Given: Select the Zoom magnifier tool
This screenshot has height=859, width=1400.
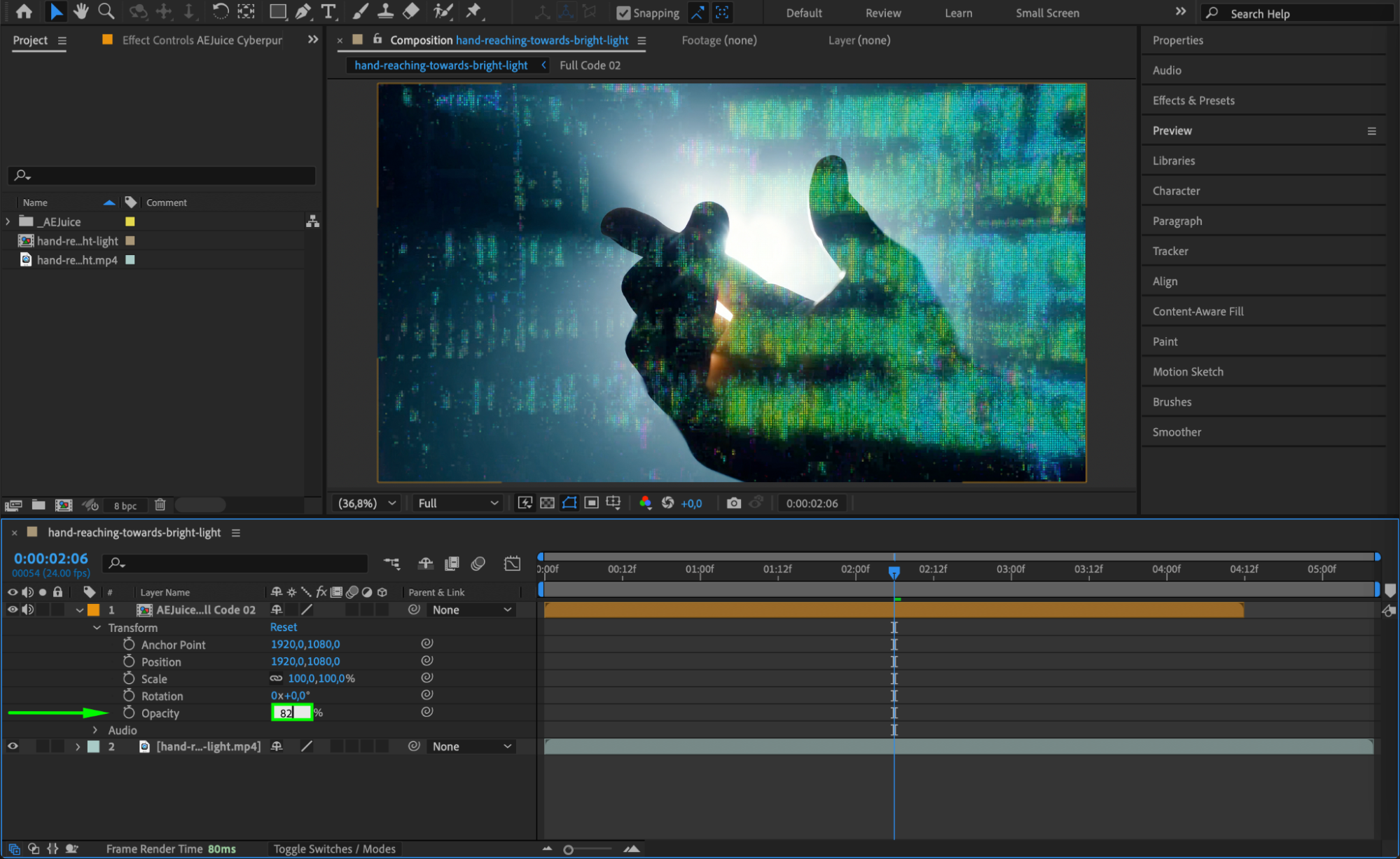Looking at the screenshot, I should [x=106, y=11].
